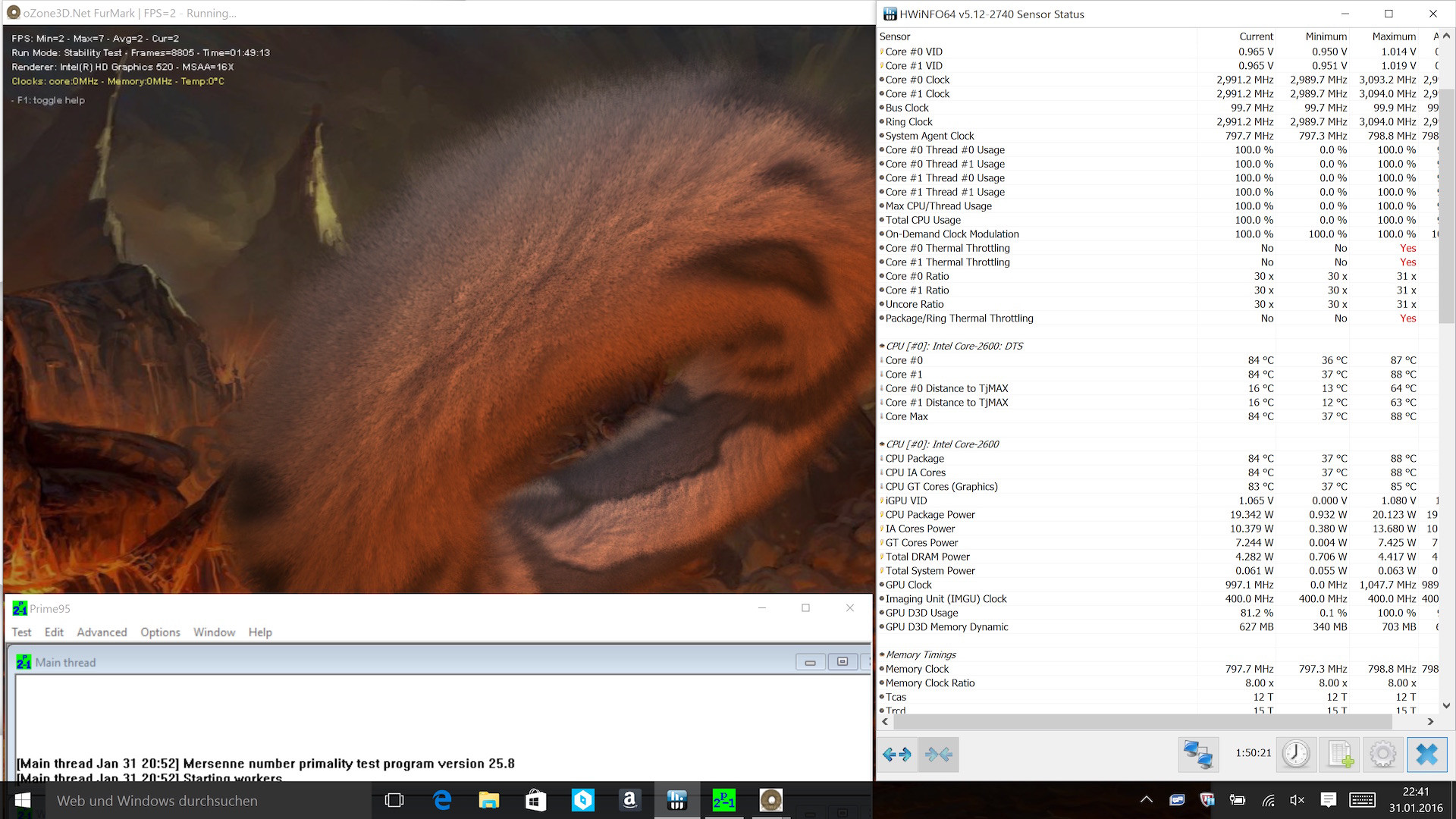Screen dimensions: 1456x819
Task: Switch to HWiNFO taskbar icon
Action: click(677, 800)
